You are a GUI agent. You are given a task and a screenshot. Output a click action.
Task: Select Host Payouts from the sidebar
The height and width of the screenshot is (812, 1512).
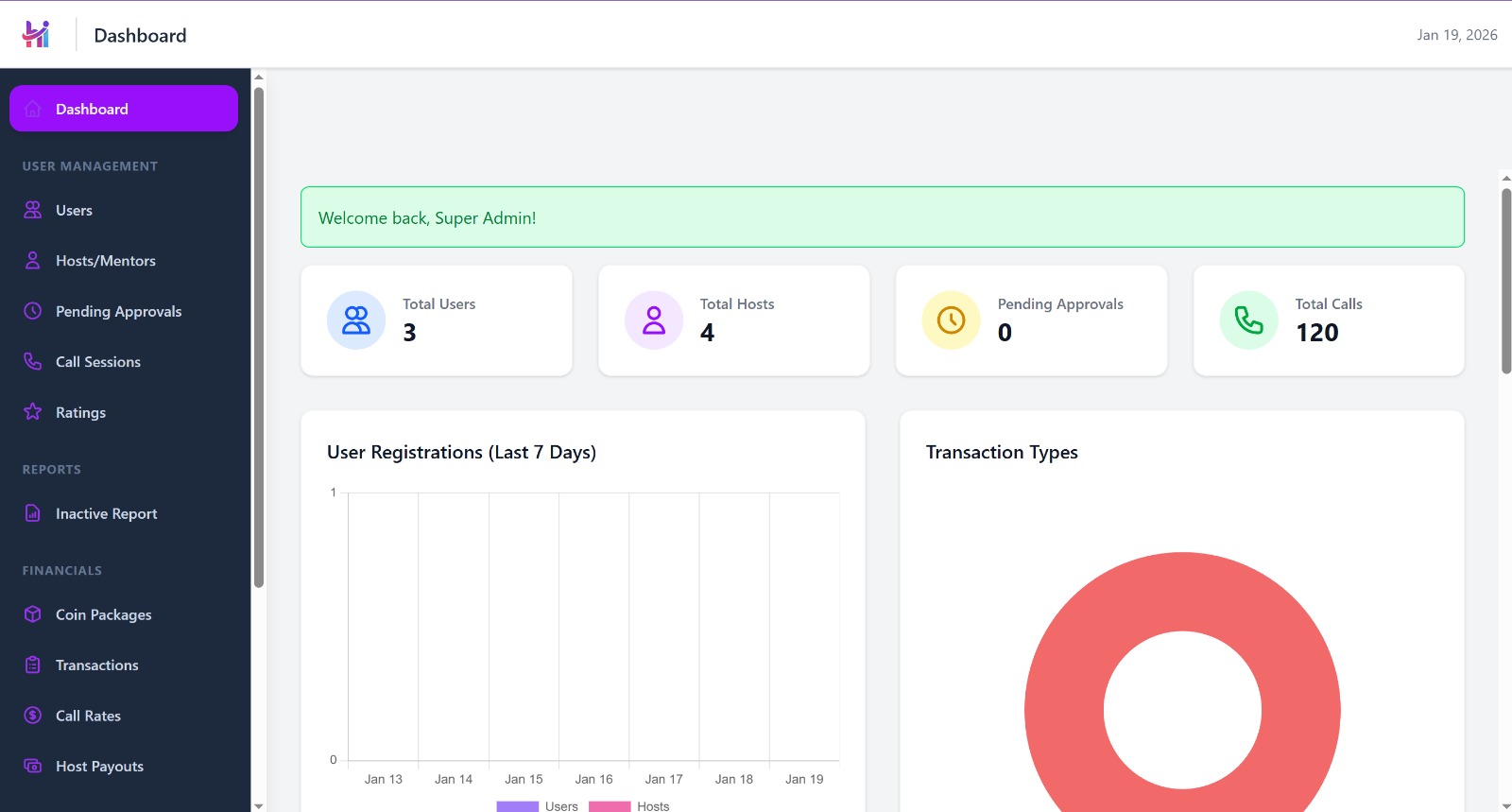[x=99, y=767]
